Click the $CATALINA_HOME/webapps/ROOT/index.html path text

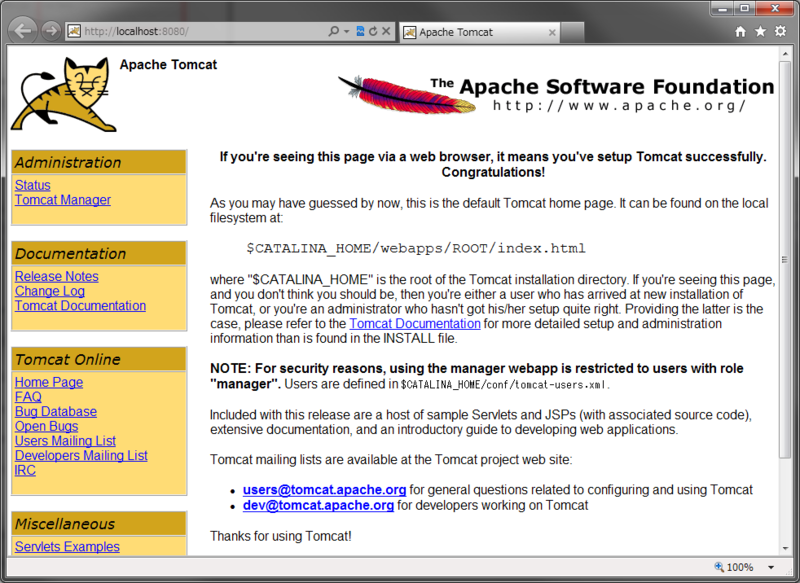pyautogui.click(x=416, y=248)
